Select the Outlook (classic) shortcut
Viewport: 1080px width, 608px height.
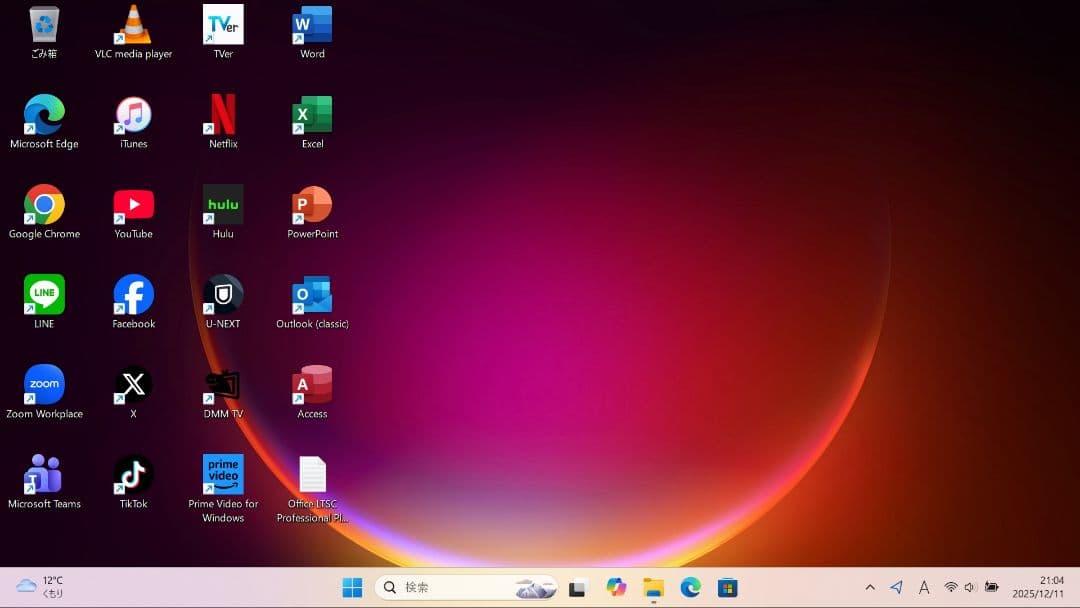[x=312, y=295]
